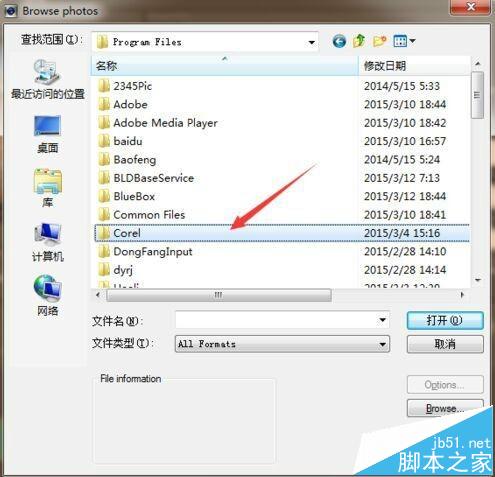This screenshot has width=495, height=477.
Task: Go back using the blue back arrow icon
Action: pyautogui.click(x=339, y=42)
